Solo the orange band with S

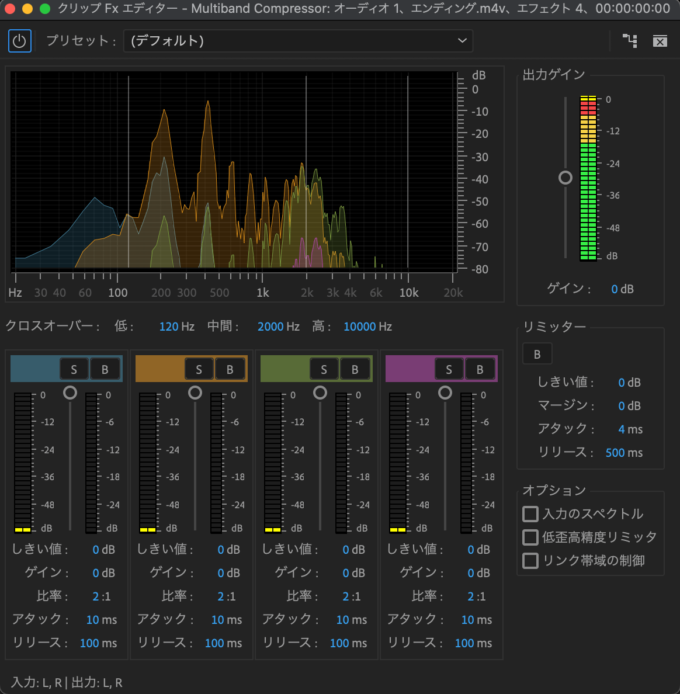click(x=199, y=369)
